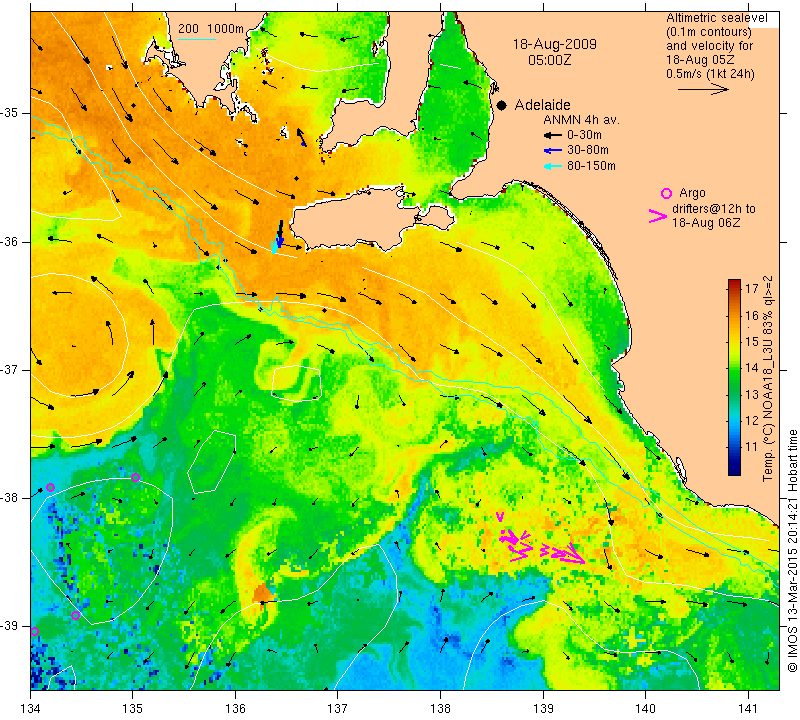Click the 11 value on color bar

tap(752, 446)
